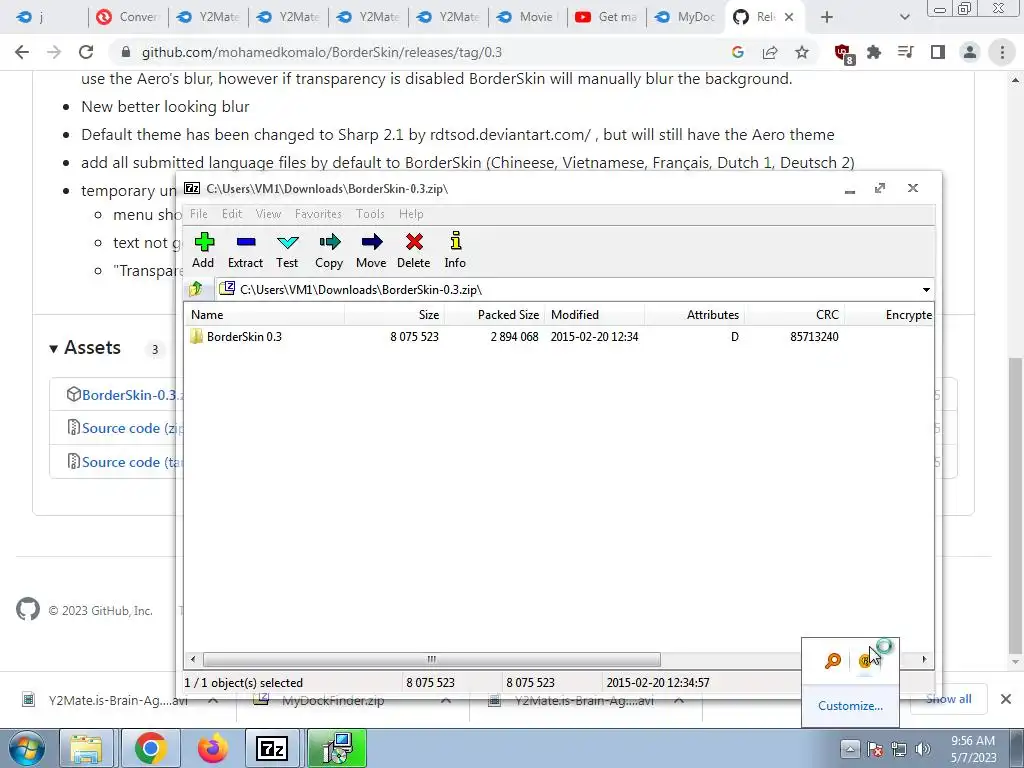Switch to the YouTube Get ma tab
The height and width of the screenshot is (768, 1024).
pos(607,17)
